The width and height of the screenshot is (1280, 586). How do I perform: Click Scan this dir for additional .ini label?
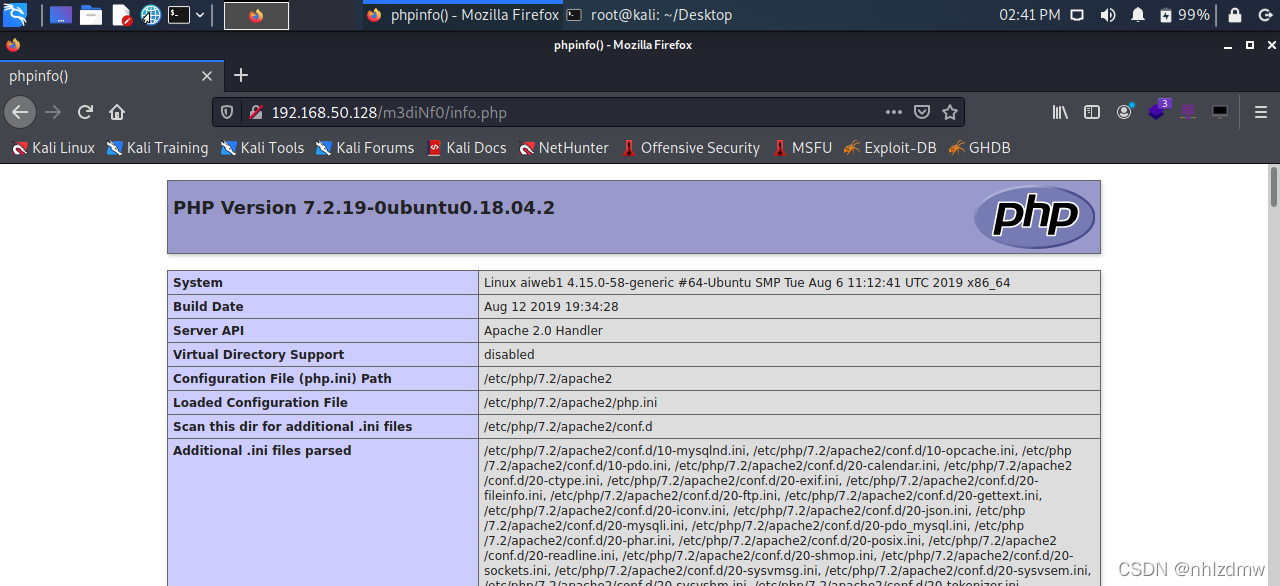(x=292, y=427)
